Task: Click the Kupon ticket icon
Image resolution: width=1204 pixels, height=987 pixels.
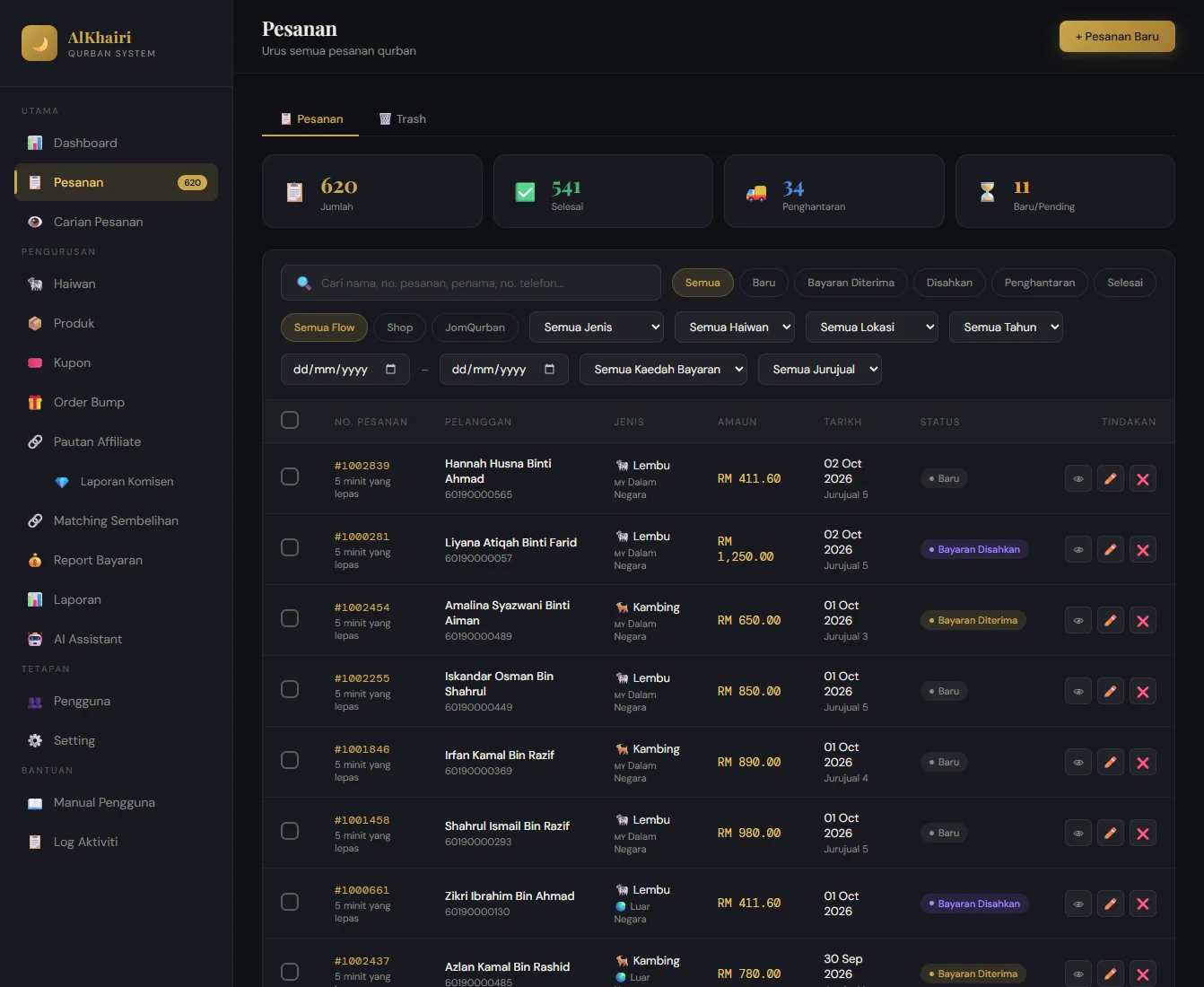Action: [x=35, y=362]
